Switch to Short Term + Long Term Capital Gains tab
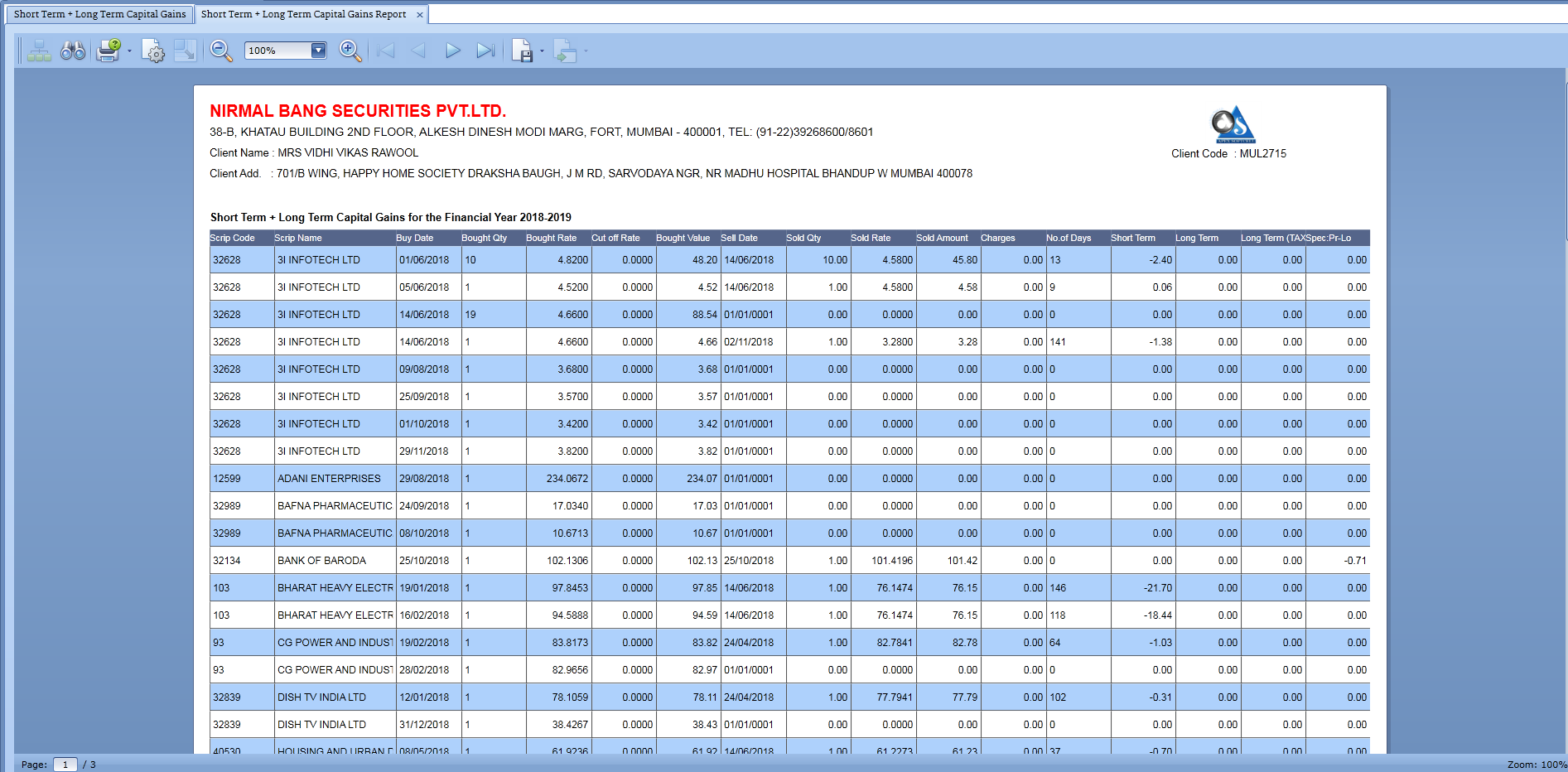Screen dimensions: 1568x772 tap(99, 14)
